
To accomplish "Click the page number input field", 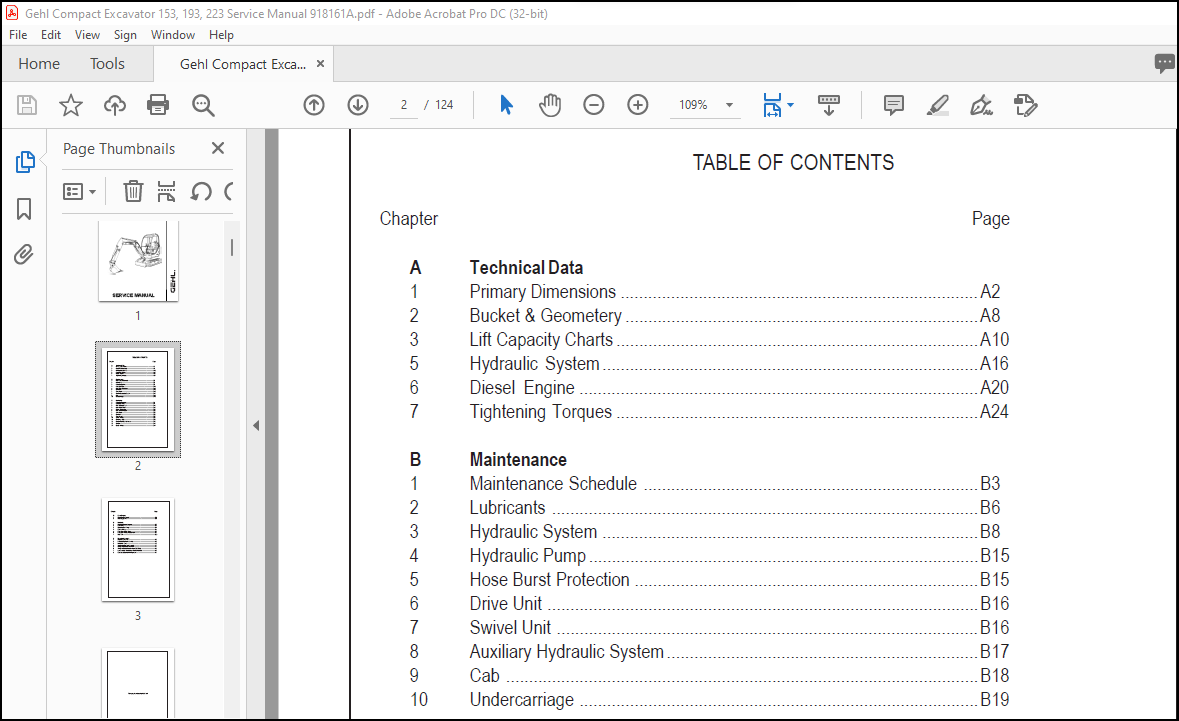I will click(x=404, y=105).
